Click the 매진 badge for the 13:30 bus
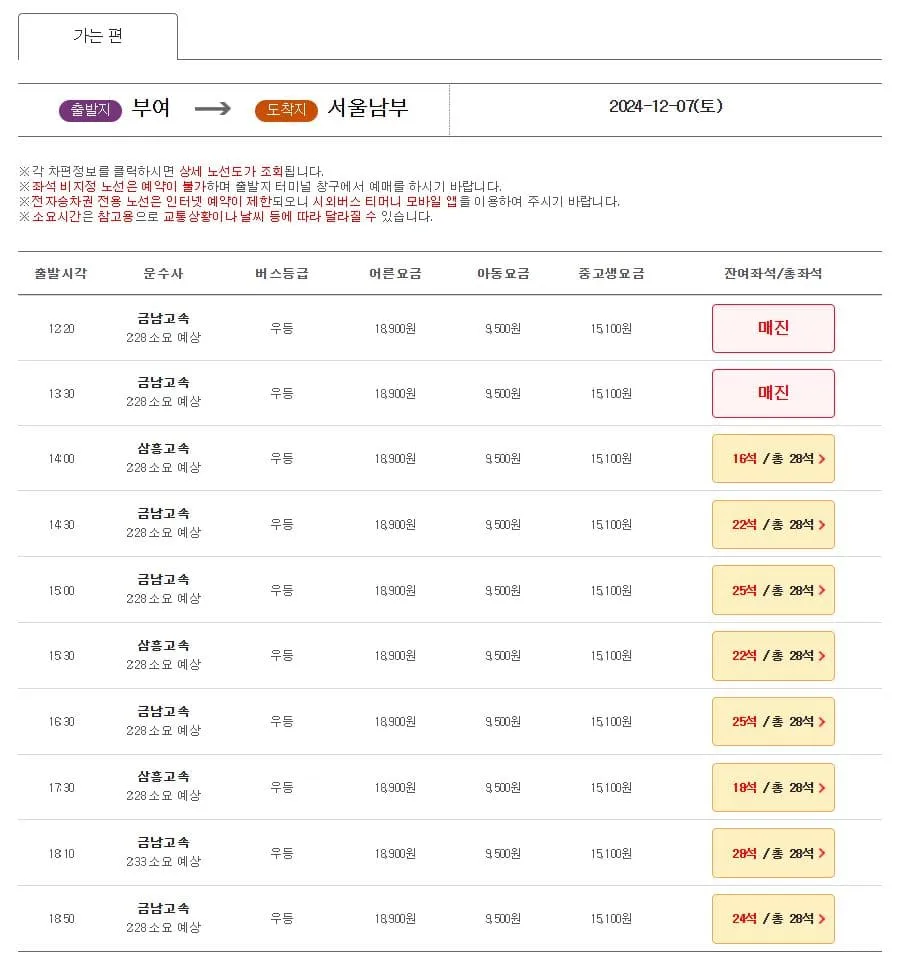Screen dimensions: 903x970 coord(772,393)
